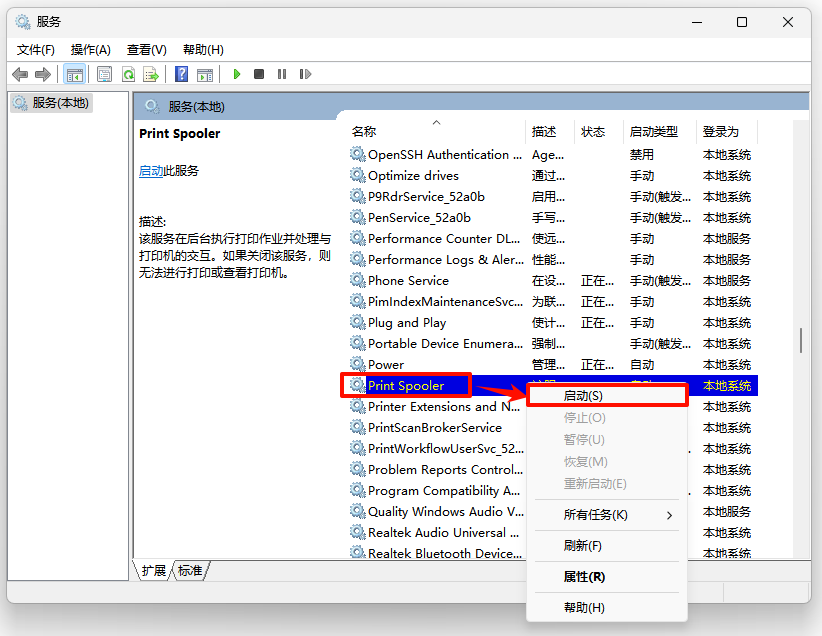Toggle the show/hide console tree icon
Screen dimensions: 822x636
tap(74, 74)
